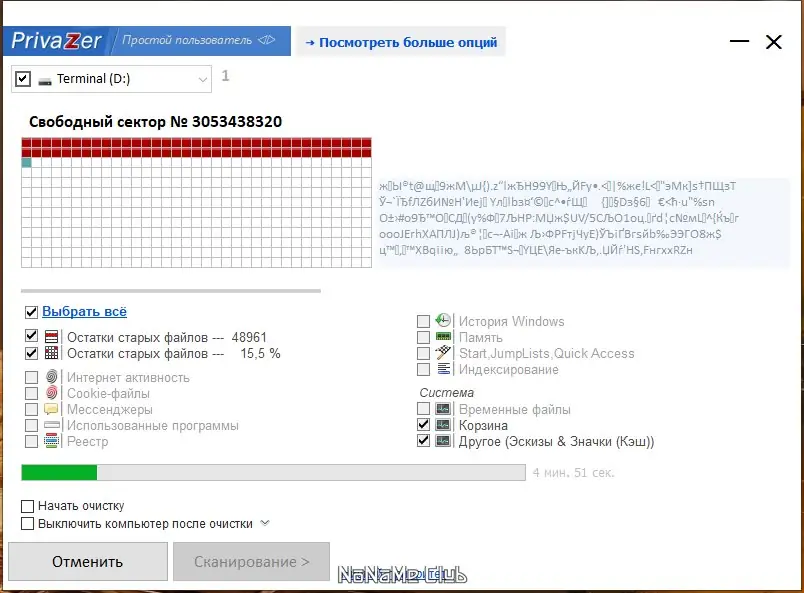The width and height of the screenshot is (804, 593).
Task: Click the drive icon next to Terminal (D:)
Action: (45, 81)
